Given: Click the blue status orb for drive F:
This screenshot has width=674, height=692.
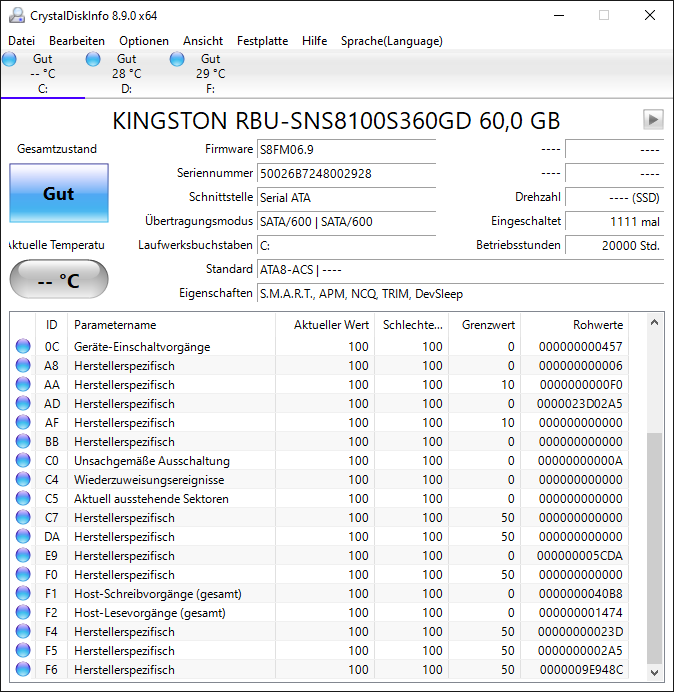Looking at the screenshot, I should (177, 59).
